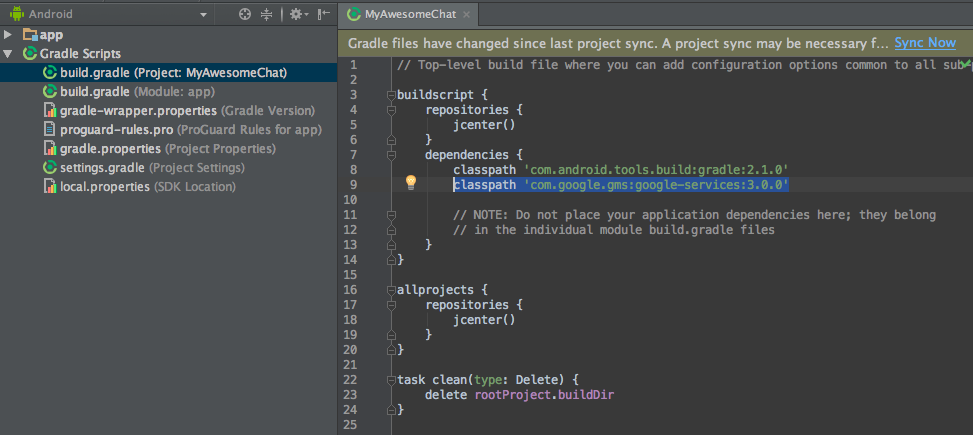
Task: Open the project panel settings gear
Action: click(298, 14)
